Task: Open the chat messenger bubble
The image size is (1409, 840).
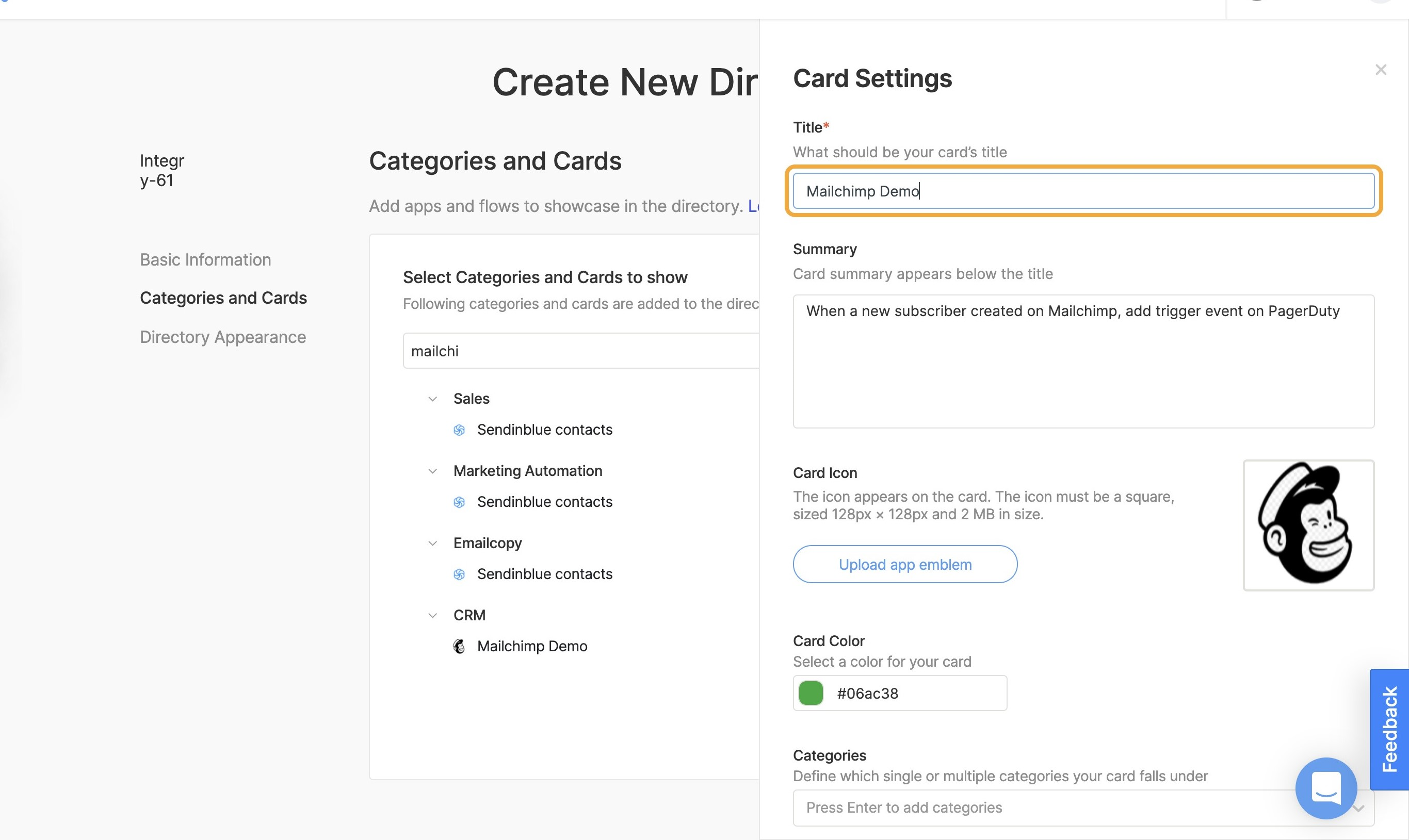Action: point(1326,788)
